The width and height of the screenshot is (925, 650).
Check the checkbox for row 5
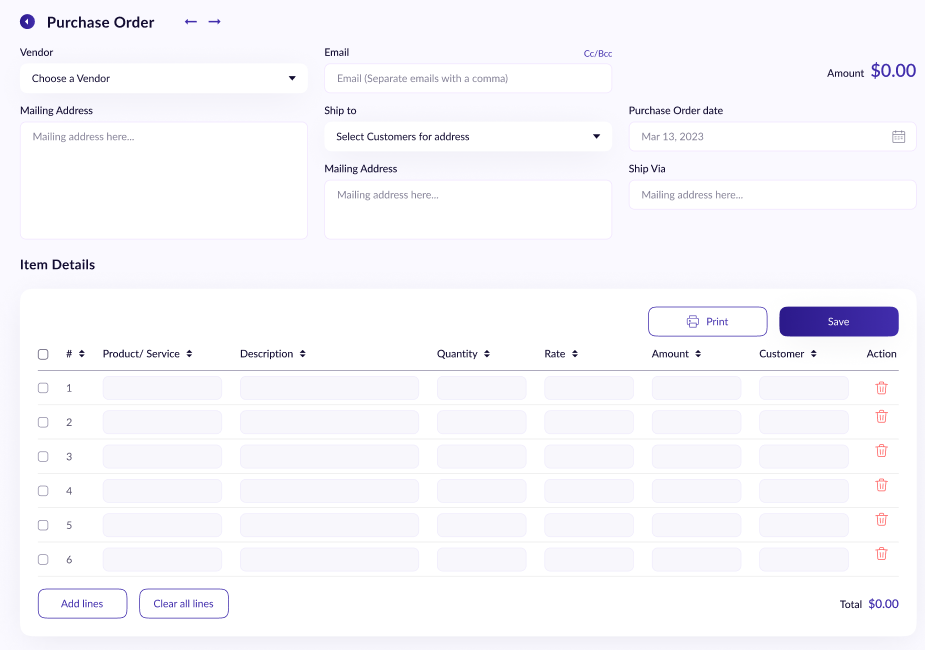click(43, 525)
